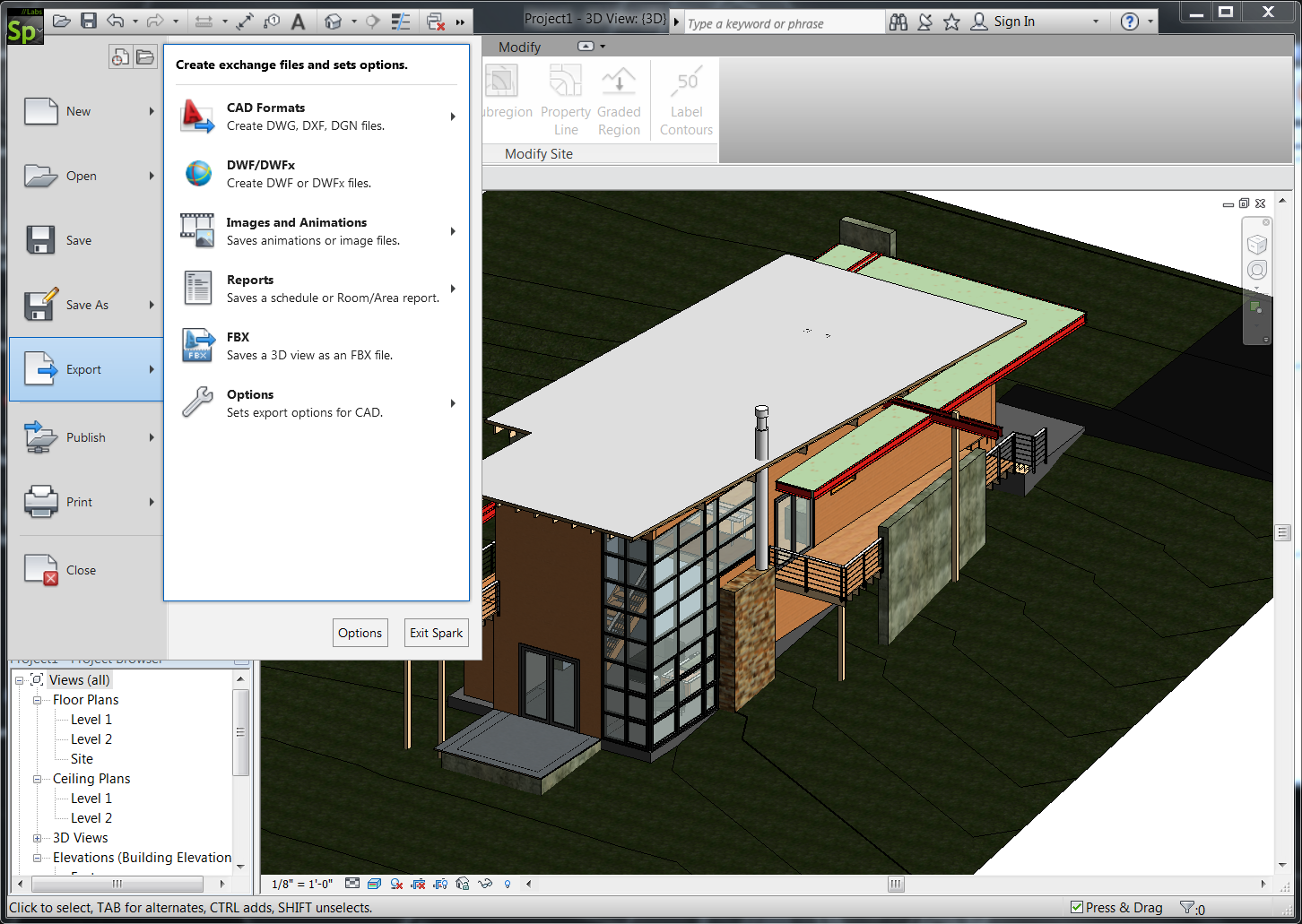Viewport: 1302px width, 924px height.
Task: Click the Visual Style cube icon in view control bar
Action: click(x=374, y=884)
